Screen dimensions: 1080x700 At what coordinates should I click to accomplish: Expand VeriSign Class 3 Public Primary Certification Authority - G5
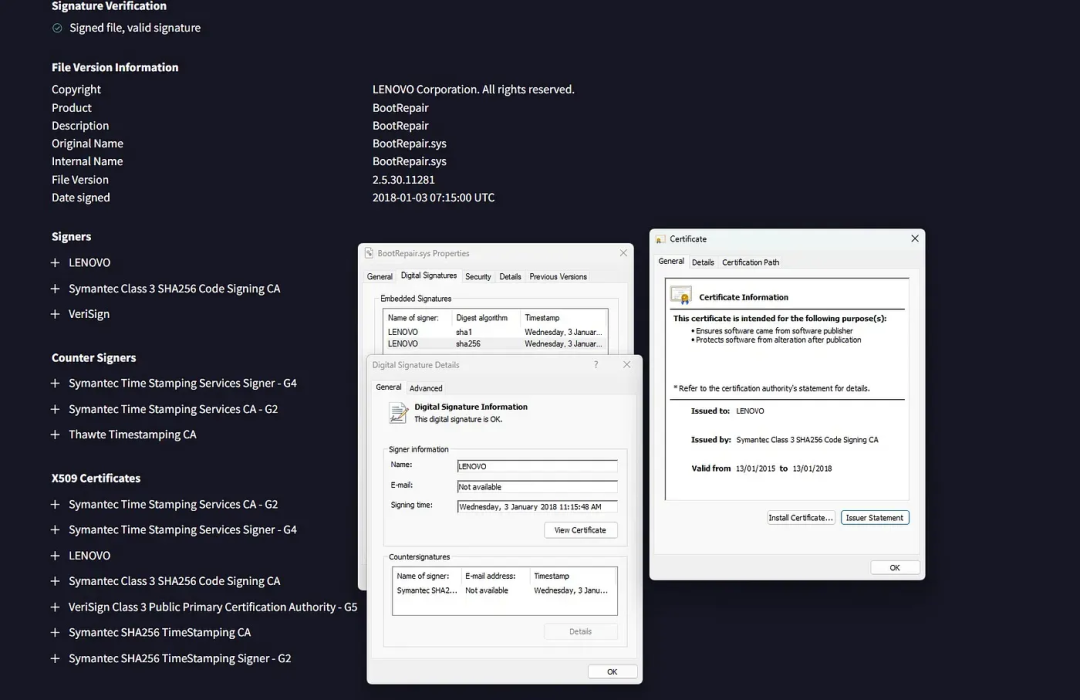click(x=55, y=607)
